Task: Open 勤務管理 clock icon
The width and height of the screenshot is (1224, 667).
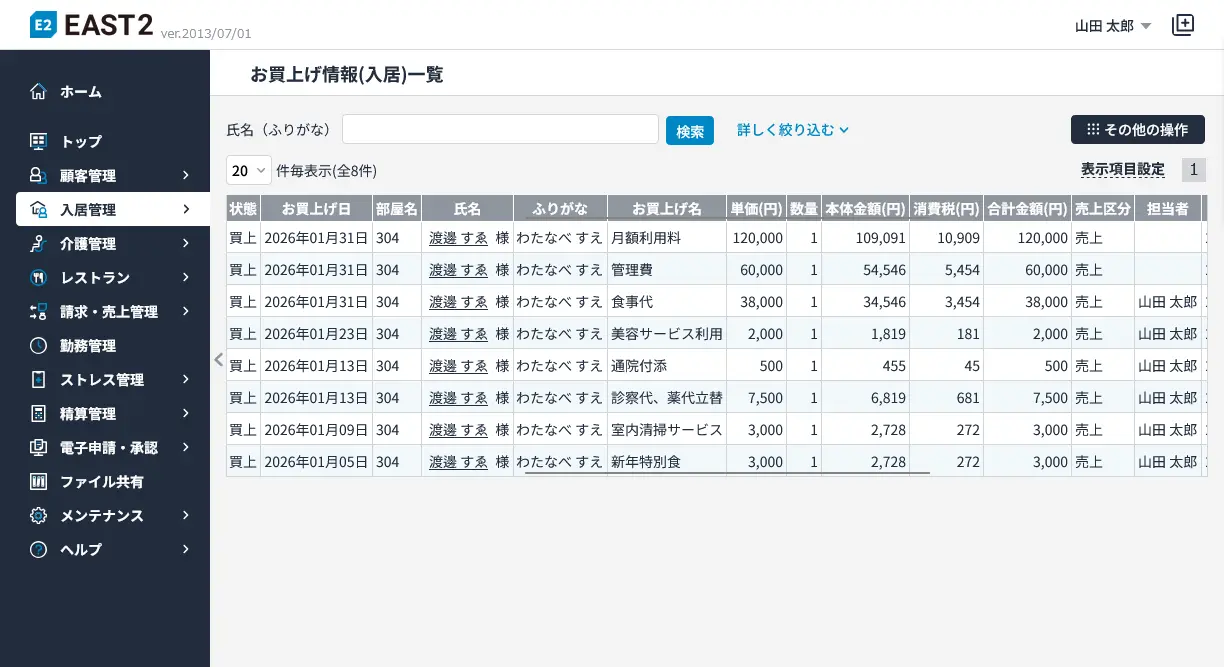Action: (38, 346)
